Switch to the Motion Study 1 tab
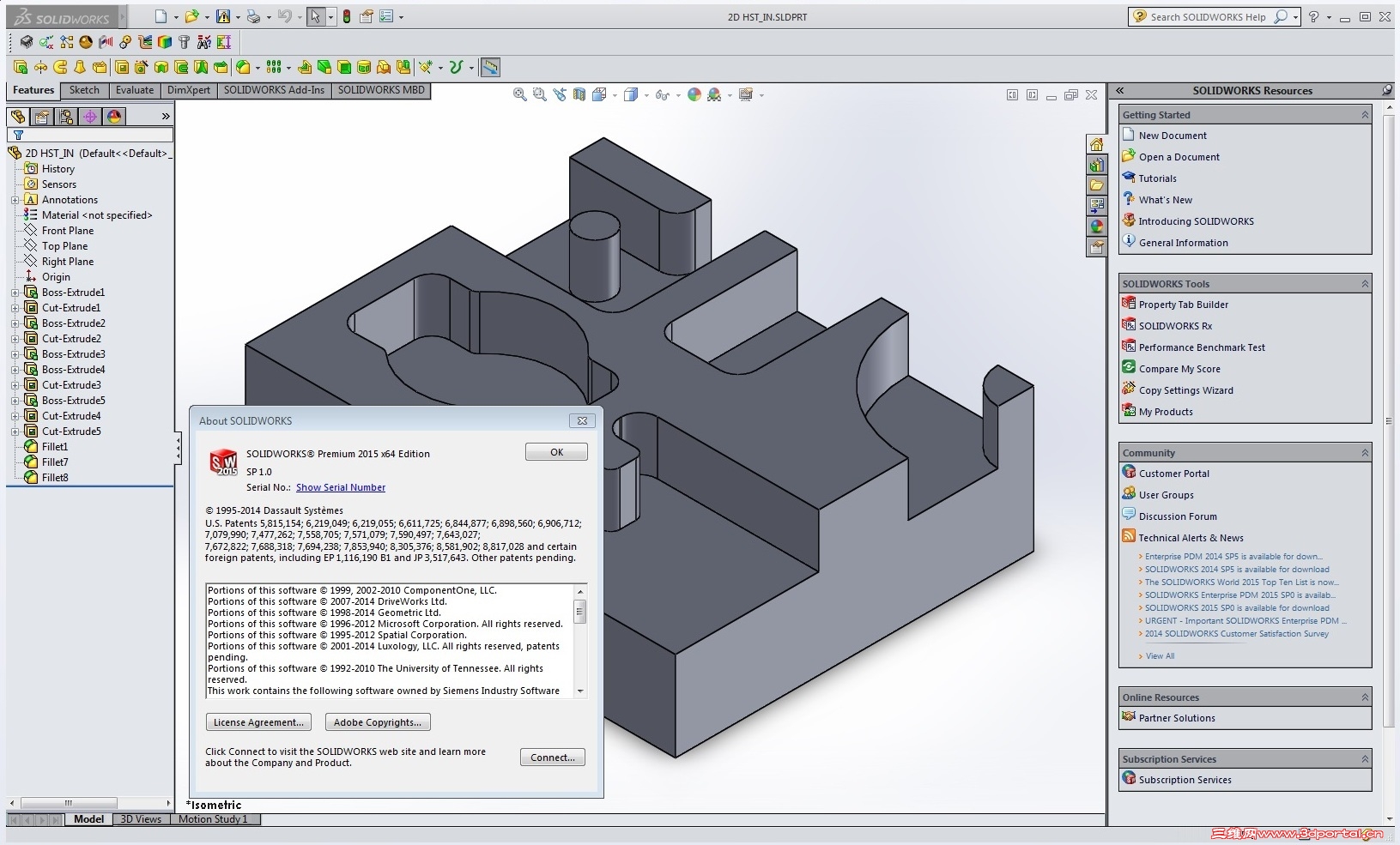 [213, 819]
